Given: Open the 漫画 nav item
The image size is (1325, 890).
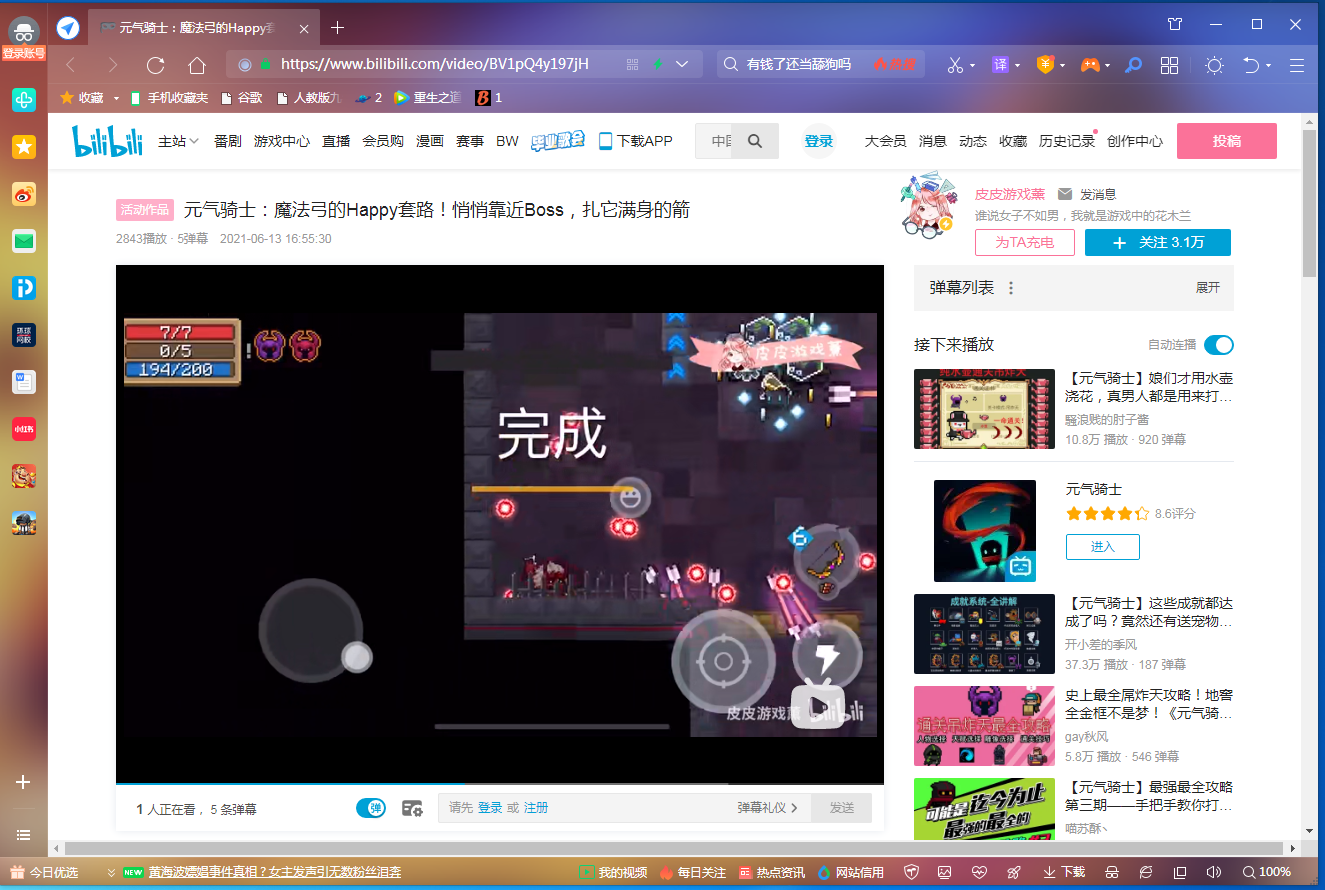Looking at the screenshot, I should tap(430, 141).
